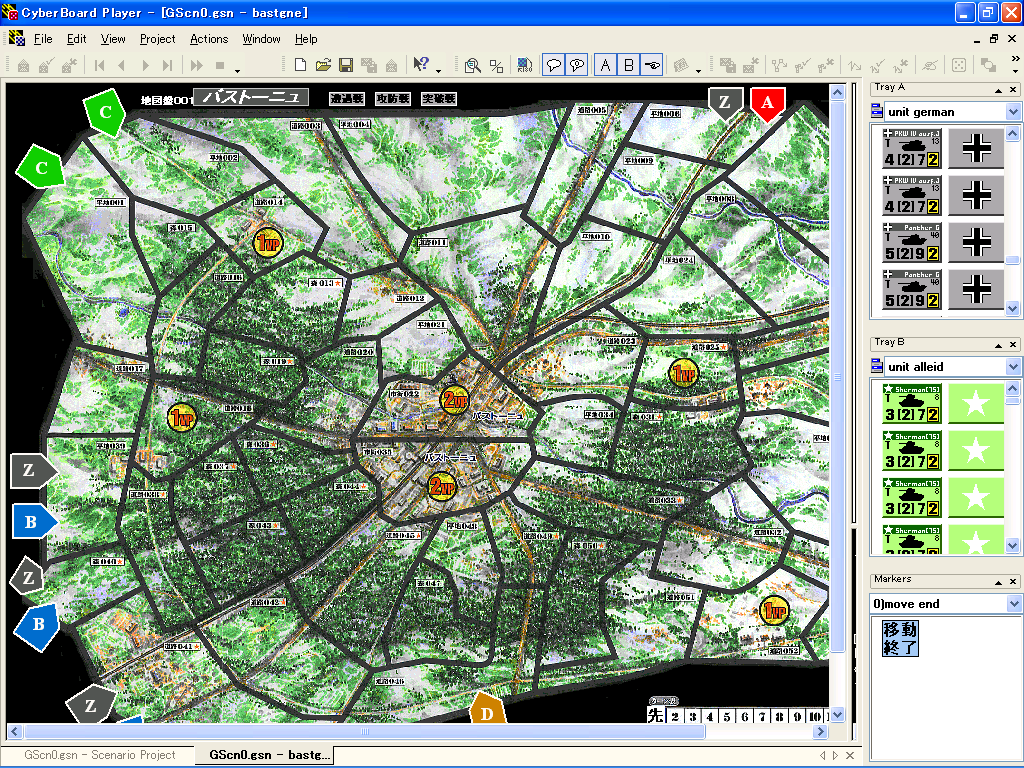Open the Actions menu
This screenshot has height=768, width=1024.
[x=209, y=39]
